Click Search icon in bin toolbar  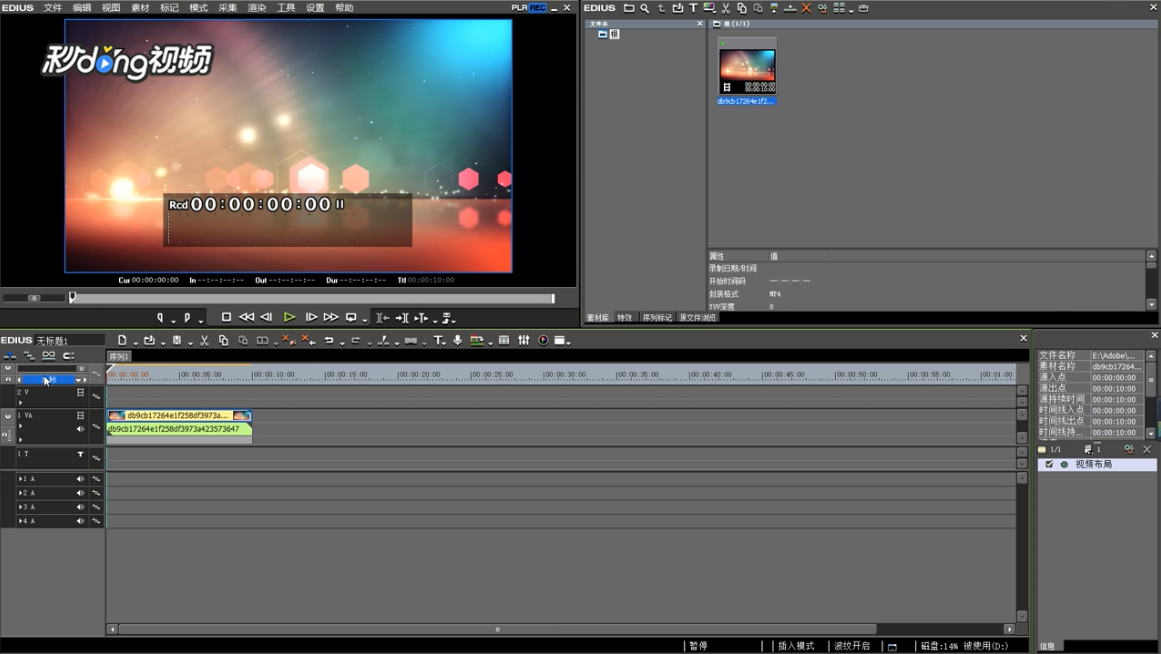(645, 8)
